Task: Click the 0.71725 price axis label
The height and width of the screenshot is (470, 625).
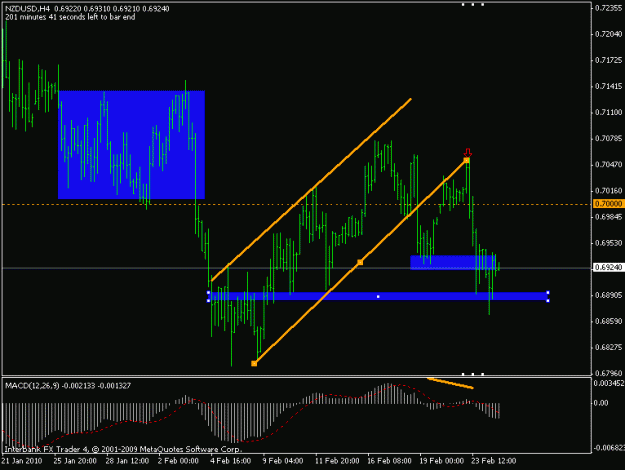Action: (x=609, y=60)
